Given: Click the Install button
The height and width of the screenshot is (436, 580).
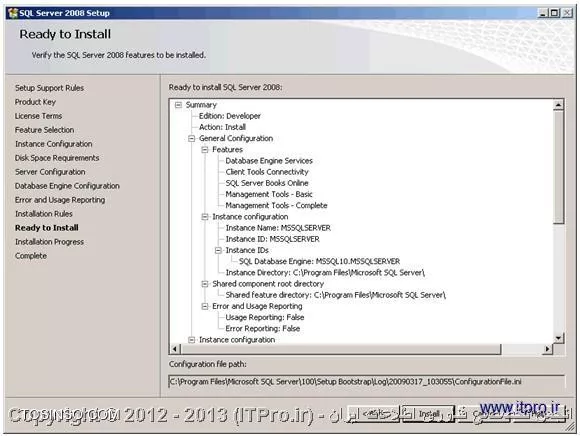Looking at the screenshot, I should pos(428,414).
